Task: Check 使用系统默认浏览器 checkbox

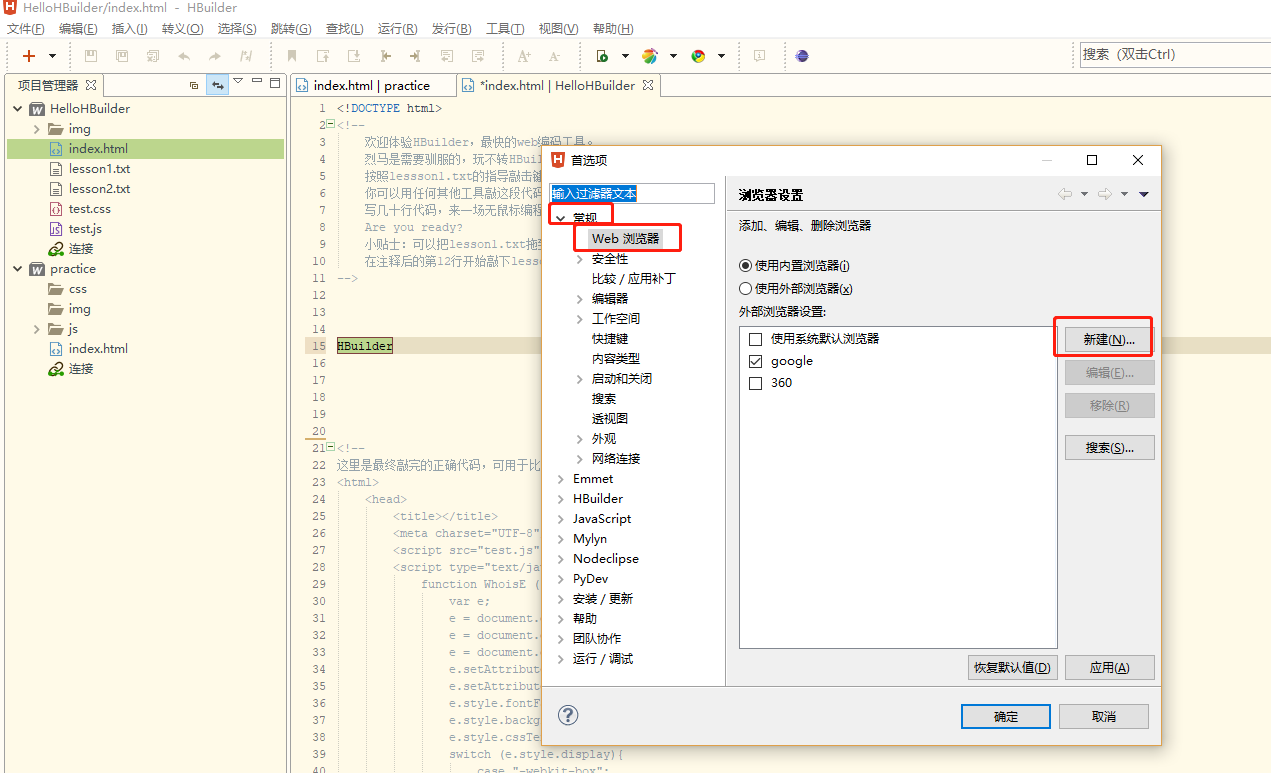Action: point(756,339)
